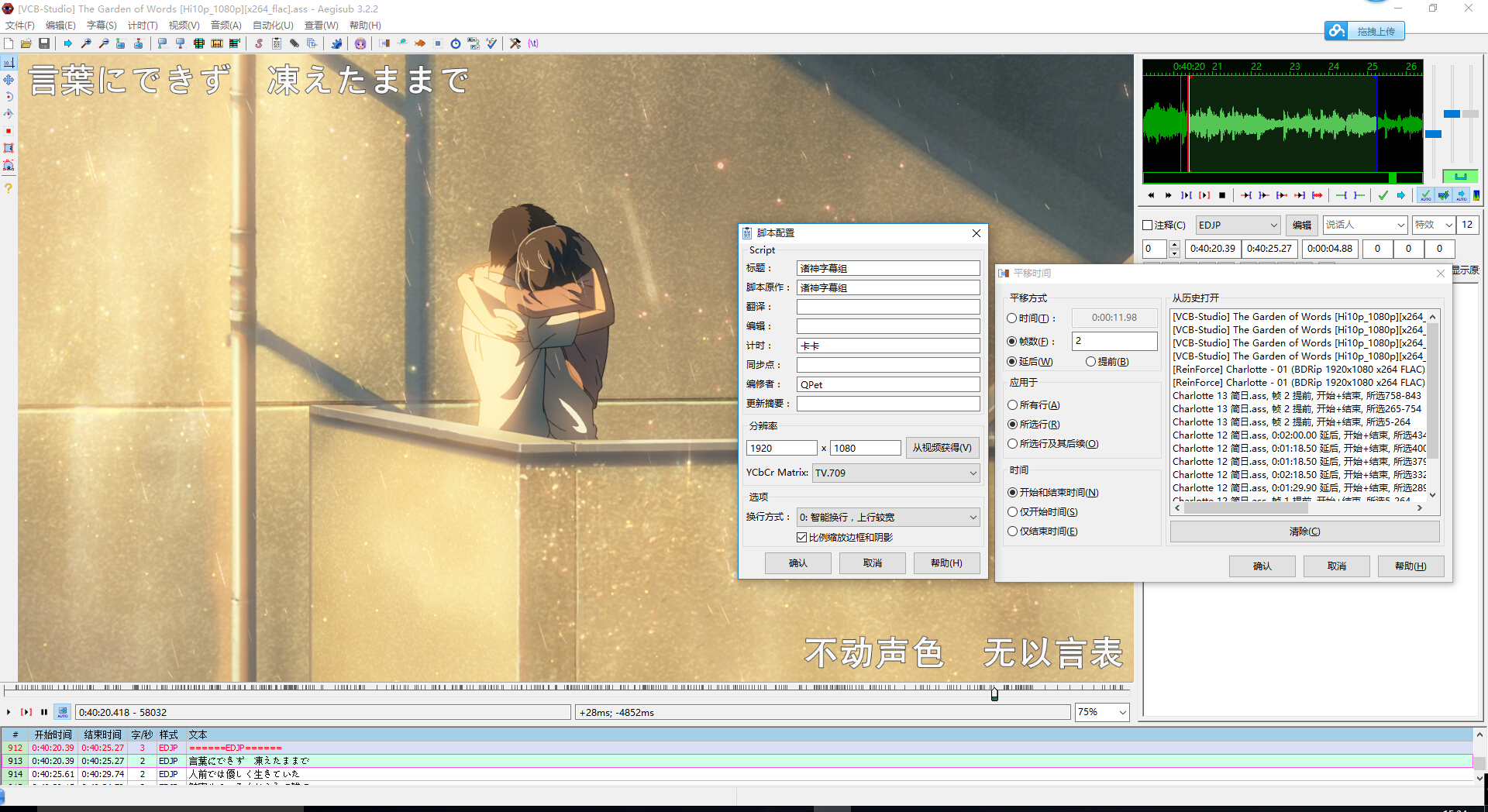This screenshot has height=812, width=1488.
Task: Select 仅开始时间(S) radio option
Action: (x=1012, y=512)
